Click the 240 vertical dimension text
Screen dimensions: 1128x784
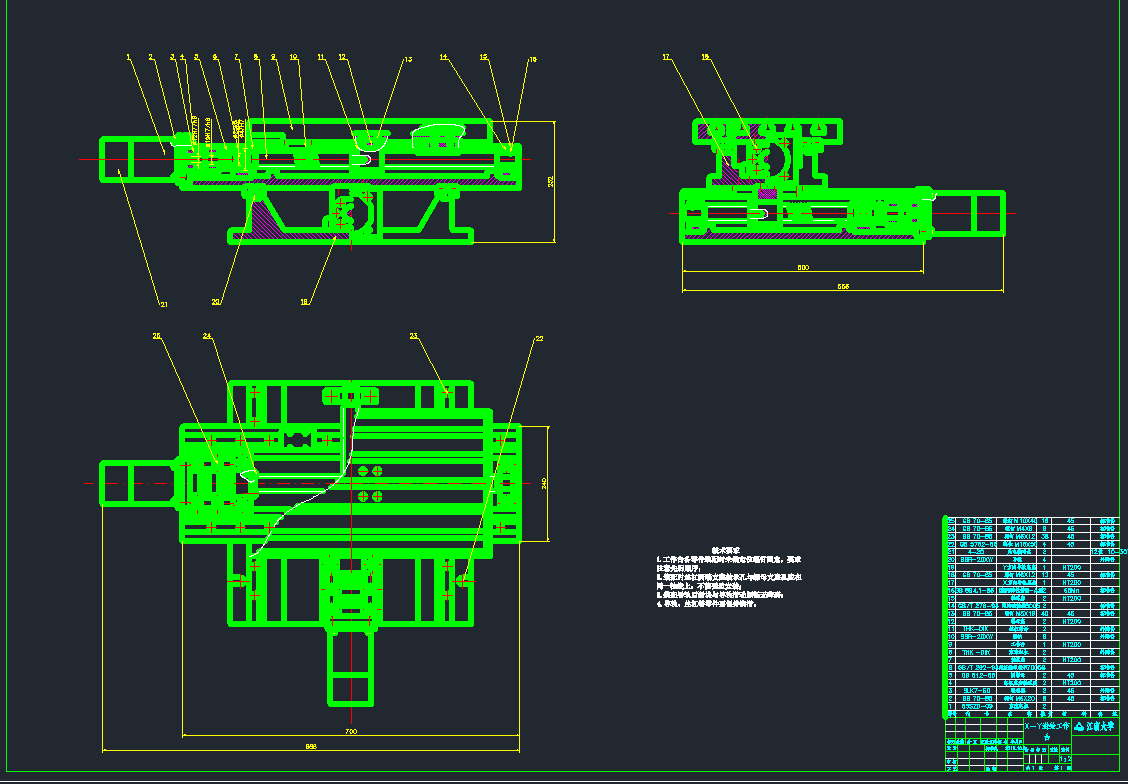(544, 482)
